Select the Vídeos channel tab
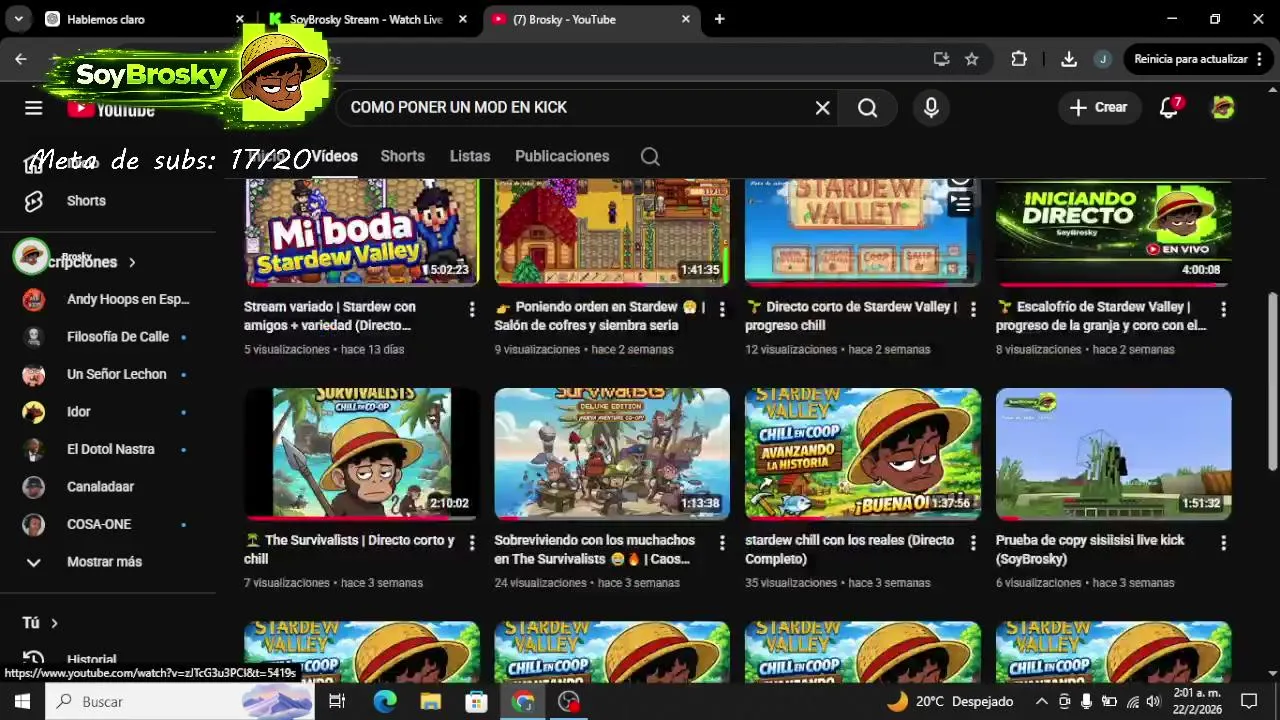1280x720 pixels. (334, 156)
